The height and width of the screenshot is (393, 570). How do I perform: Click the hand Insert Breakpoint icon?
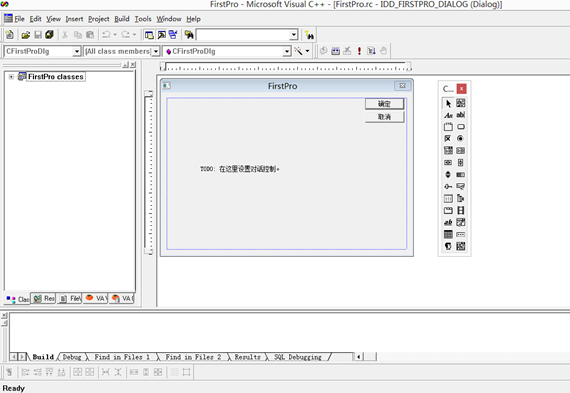[x=383, y=51]
